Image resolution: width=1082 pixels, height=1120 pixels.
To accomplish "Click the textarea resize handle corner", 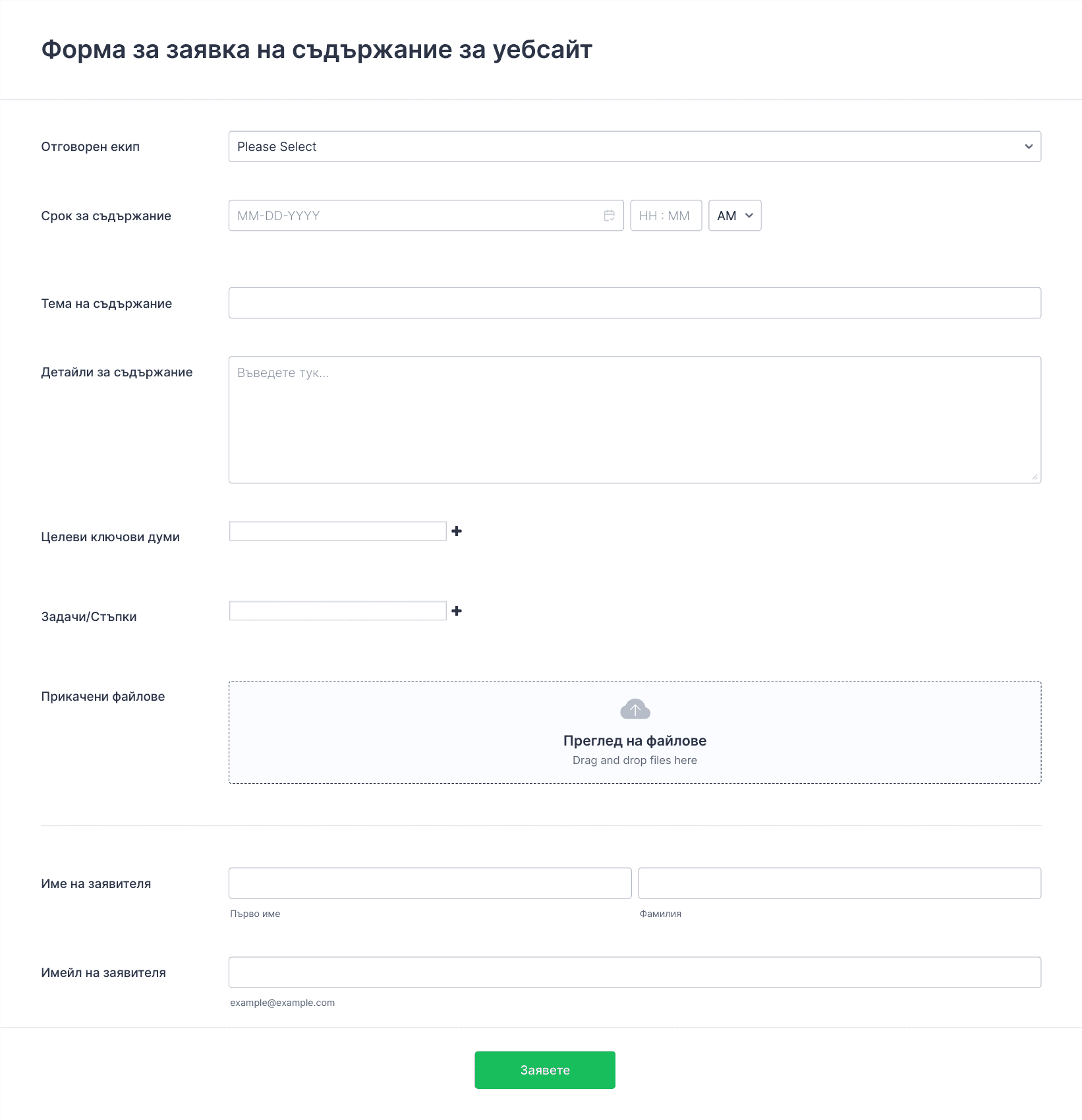I will [x=1035, y=477].
